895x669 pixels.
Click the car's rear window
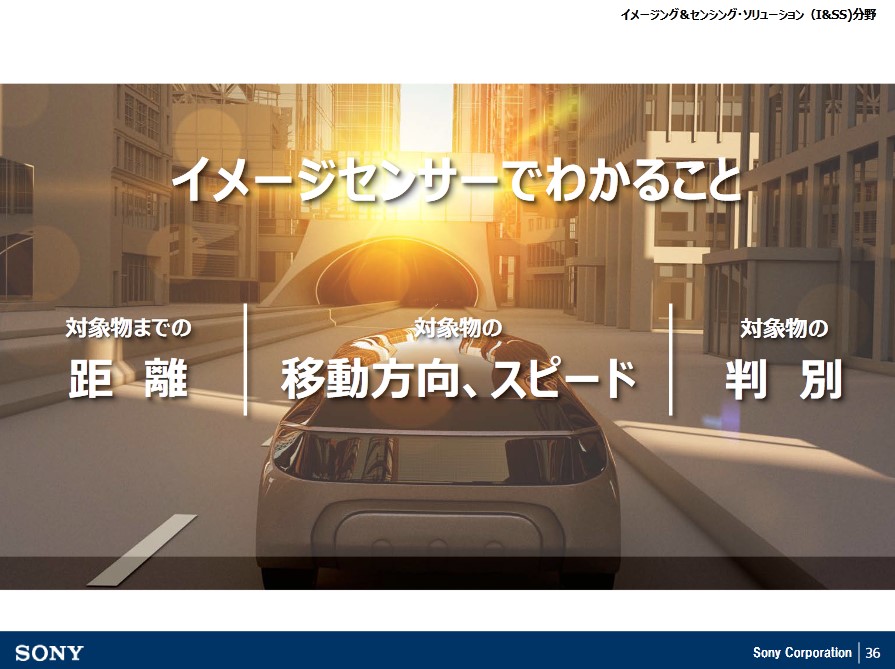click(x=440, y=455)
